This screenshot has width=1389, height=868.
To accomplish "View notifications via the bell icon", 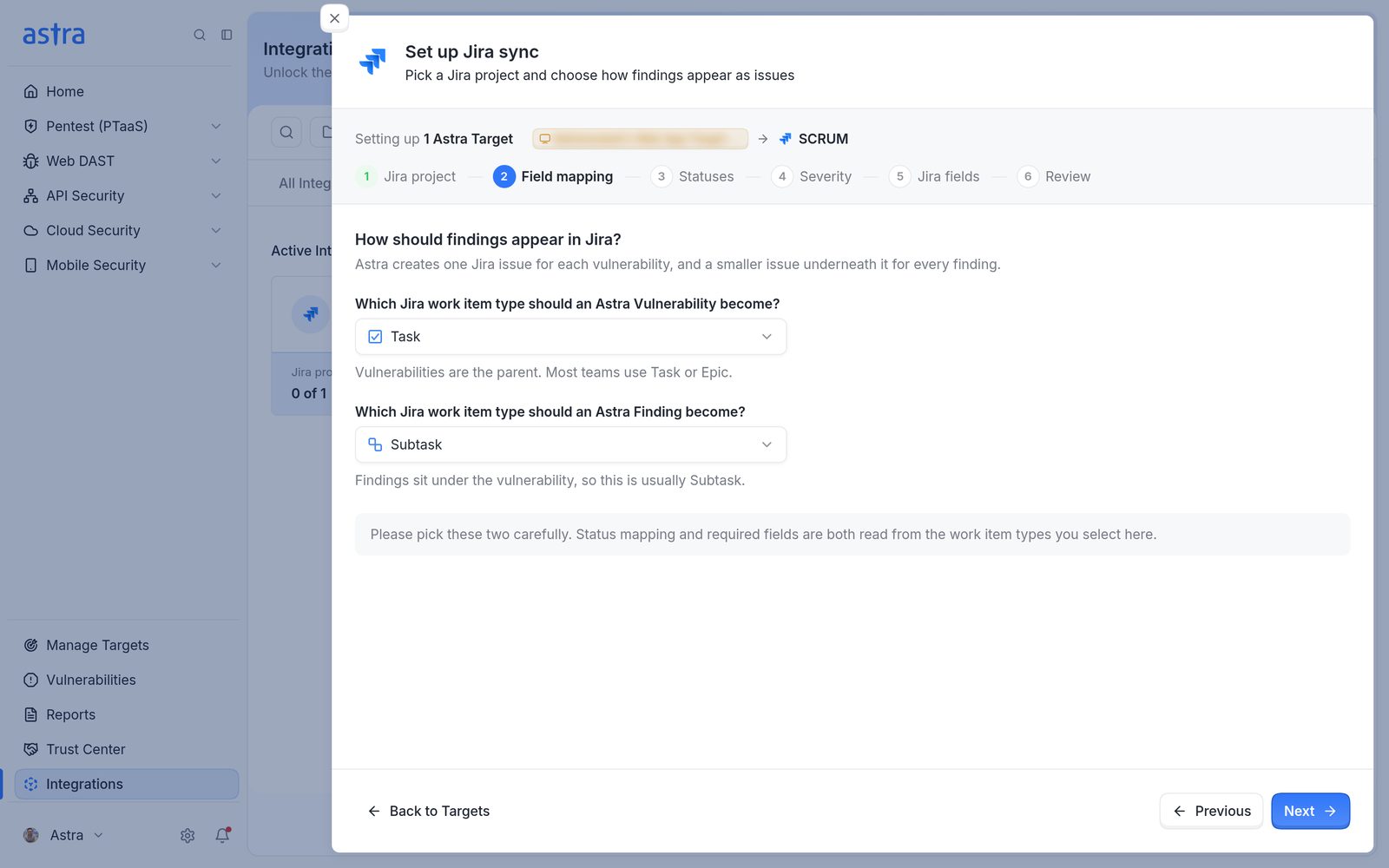I will pos(223,835).
